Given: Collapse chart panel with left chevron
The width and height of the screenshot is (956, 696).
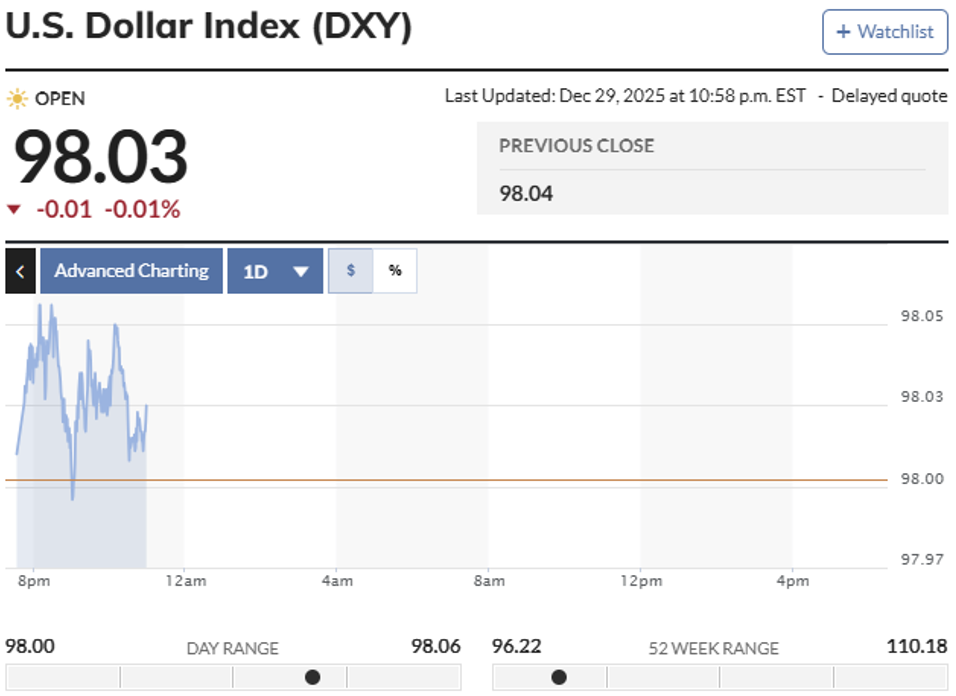Looking at the screenshot, I should 20,271.
